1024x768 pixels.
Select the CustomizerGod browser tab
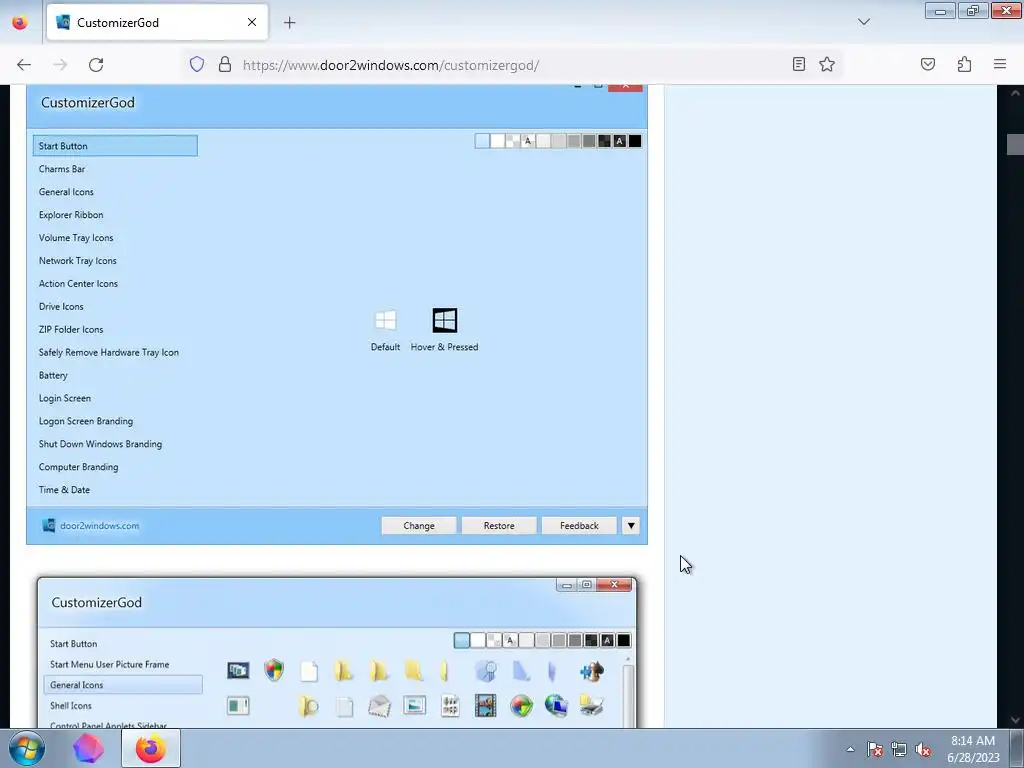tap(157, 22)
